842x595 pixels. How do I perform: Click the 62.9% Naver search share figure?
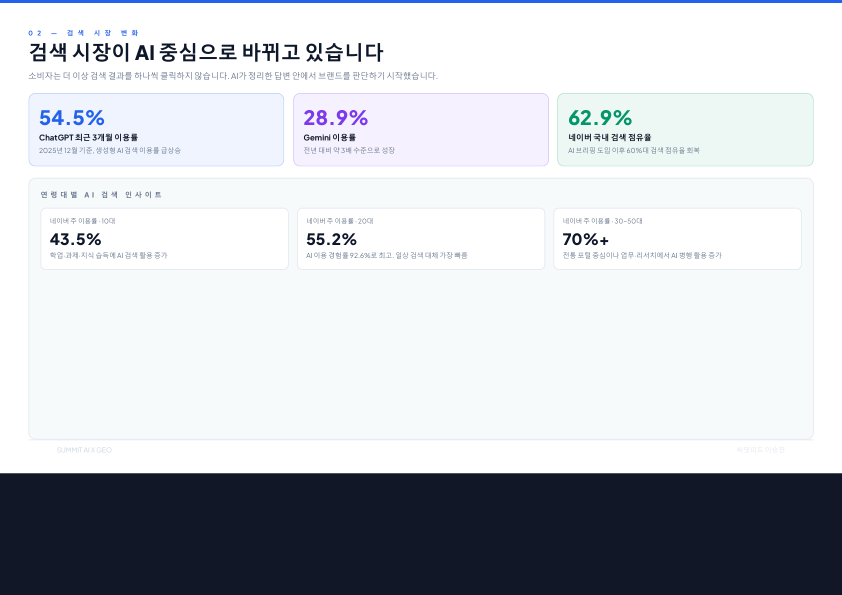coord(600,118)
